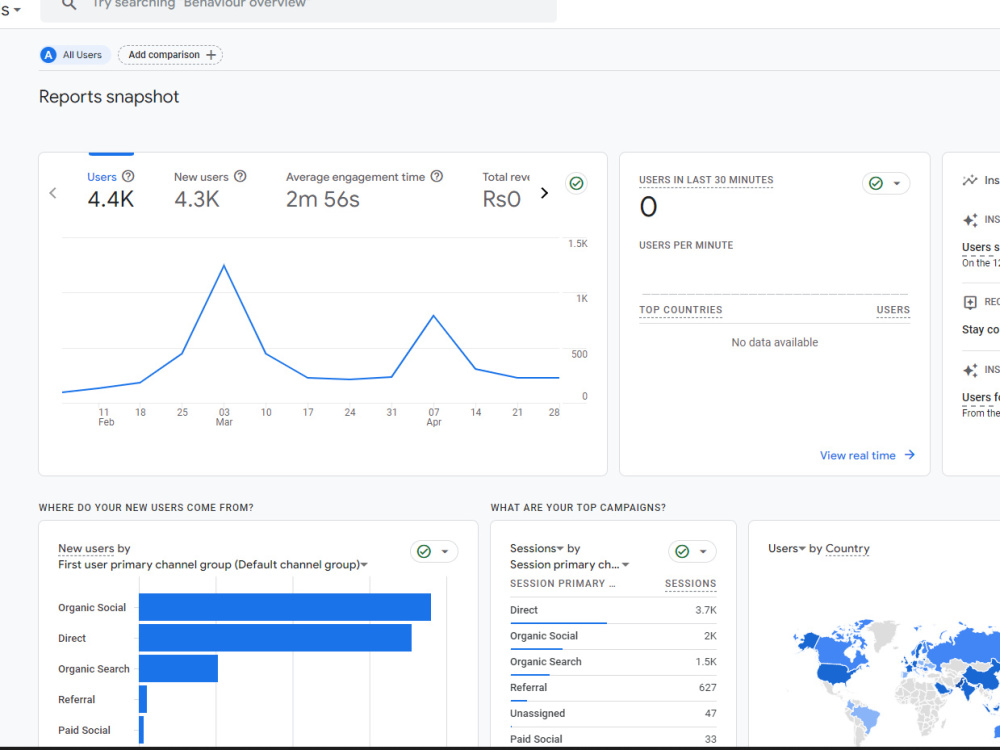1000x750 pixels.
Task: Click the Organic Social bar
Action: coord(285,607)
